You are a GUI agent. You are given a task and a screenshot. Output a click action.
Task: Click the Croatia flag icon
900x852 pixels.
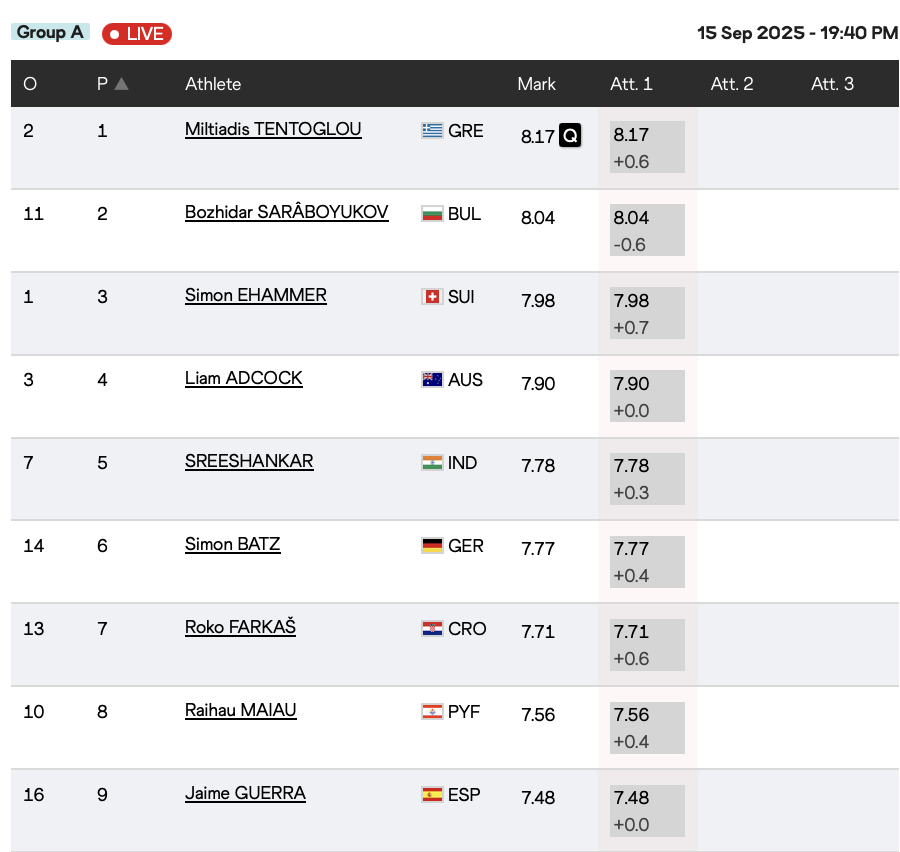click(432, 629)
